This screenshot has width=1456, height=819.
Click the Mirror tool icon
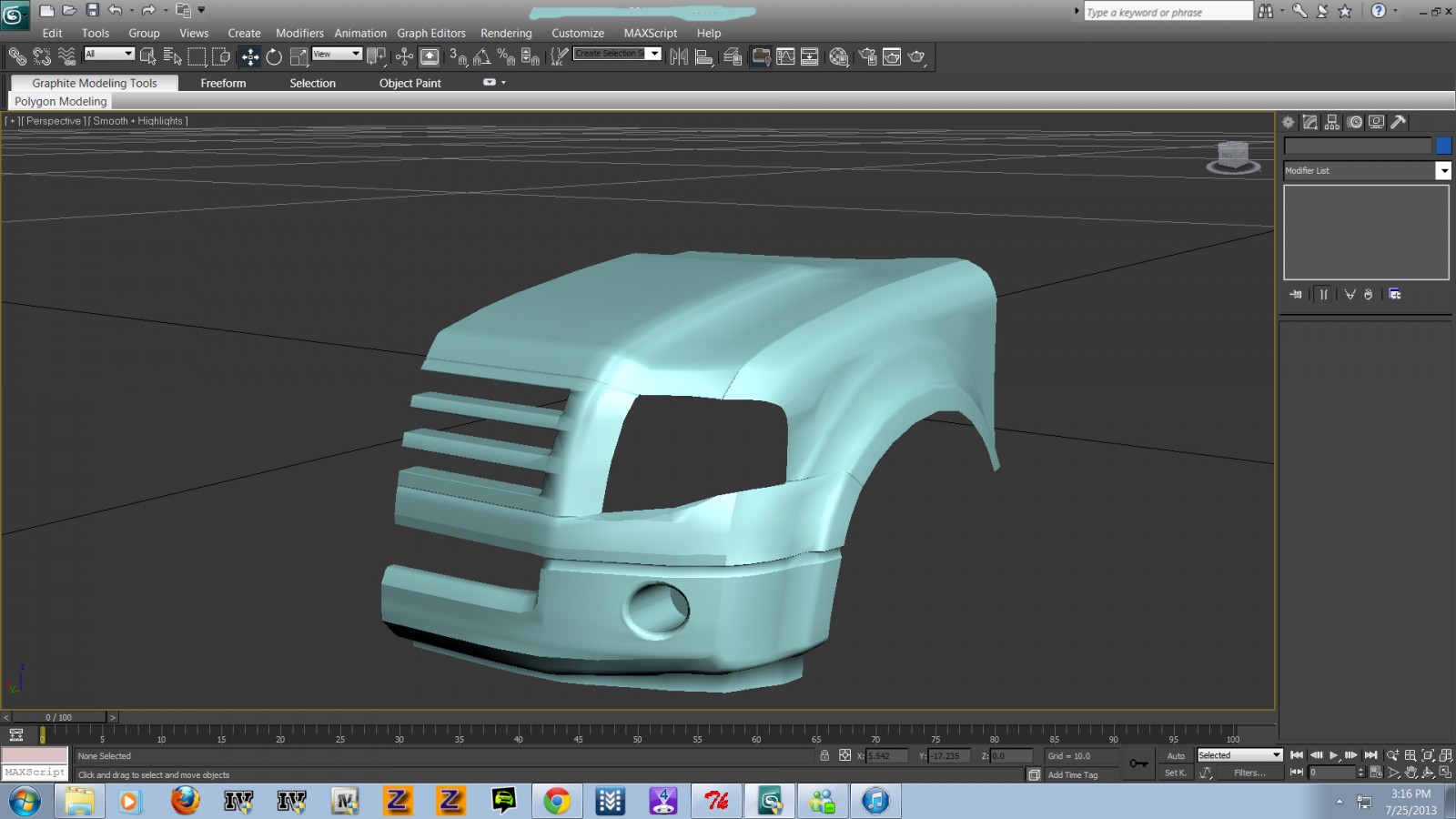[x=679, y=57]
